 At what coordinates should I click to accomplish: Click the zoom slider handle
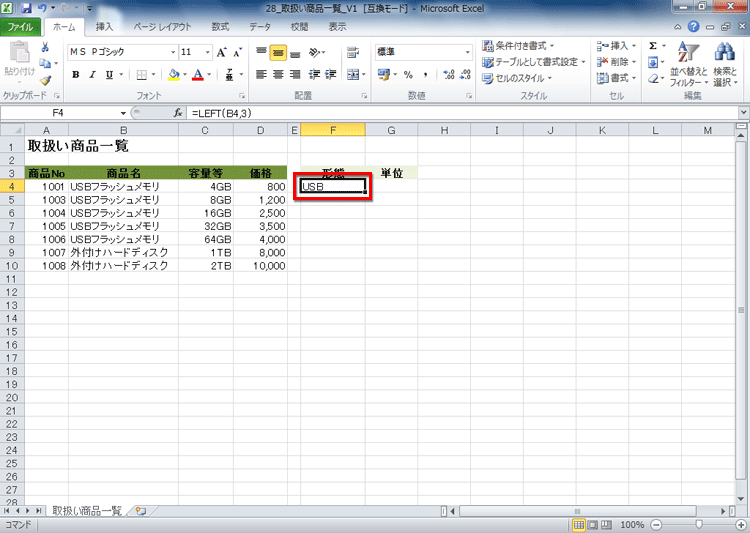[699, 524]
